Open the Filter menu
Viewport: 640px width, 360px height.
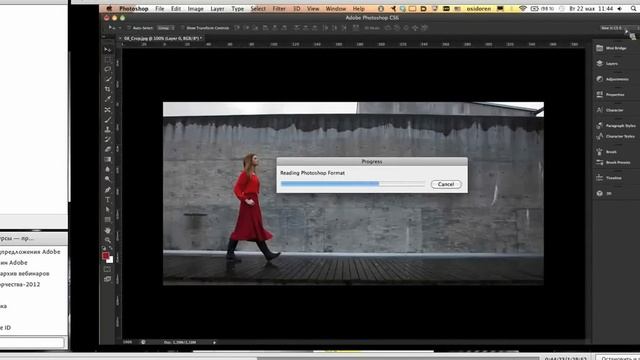279,9
